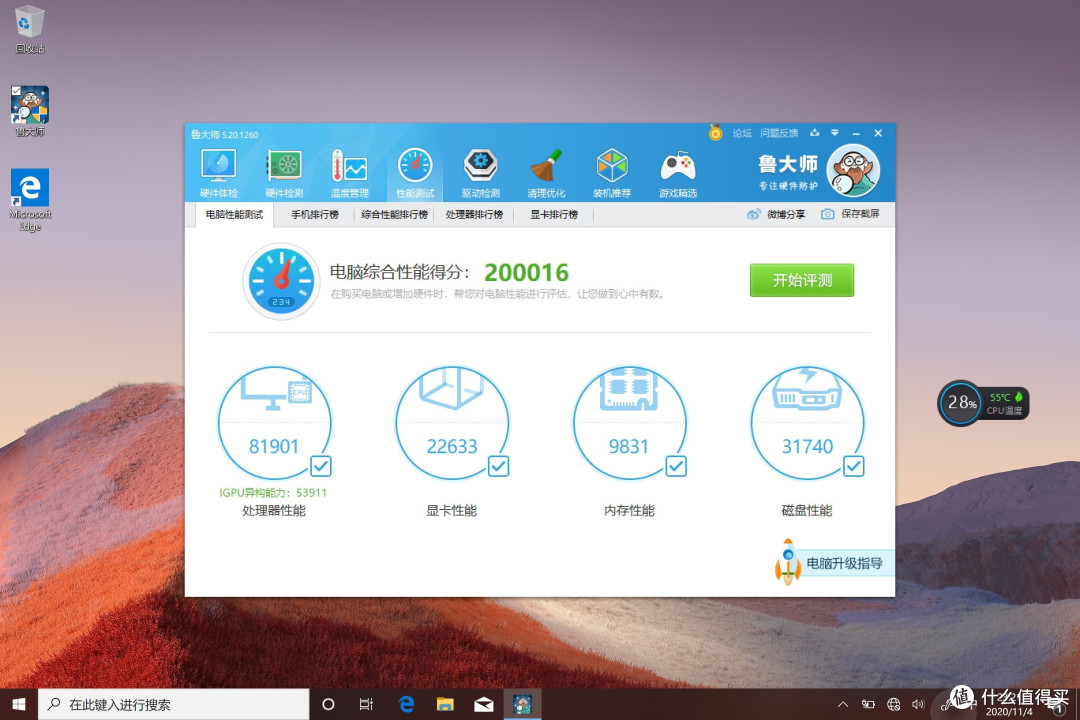Click the gold medal icon in title bar
This screenshot has width=1080, height=720.
click(716, 132)
